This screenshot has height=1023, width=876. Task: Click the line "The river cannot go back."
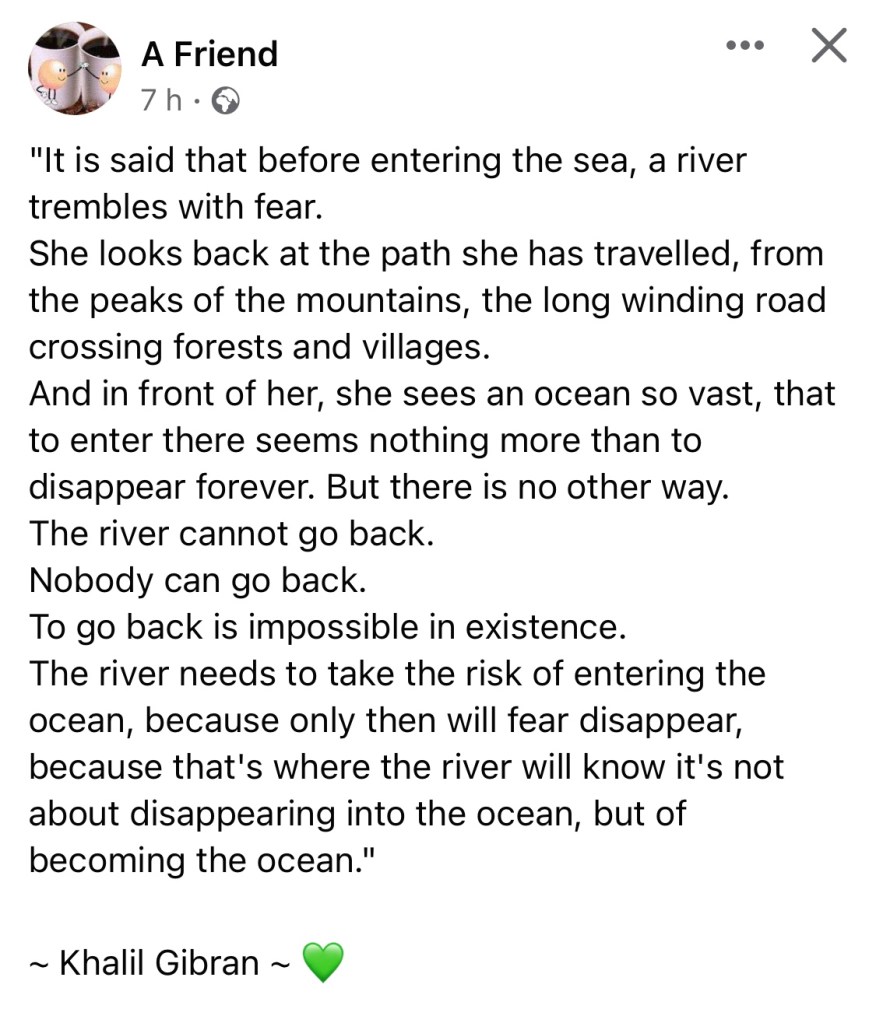(231, 532)
